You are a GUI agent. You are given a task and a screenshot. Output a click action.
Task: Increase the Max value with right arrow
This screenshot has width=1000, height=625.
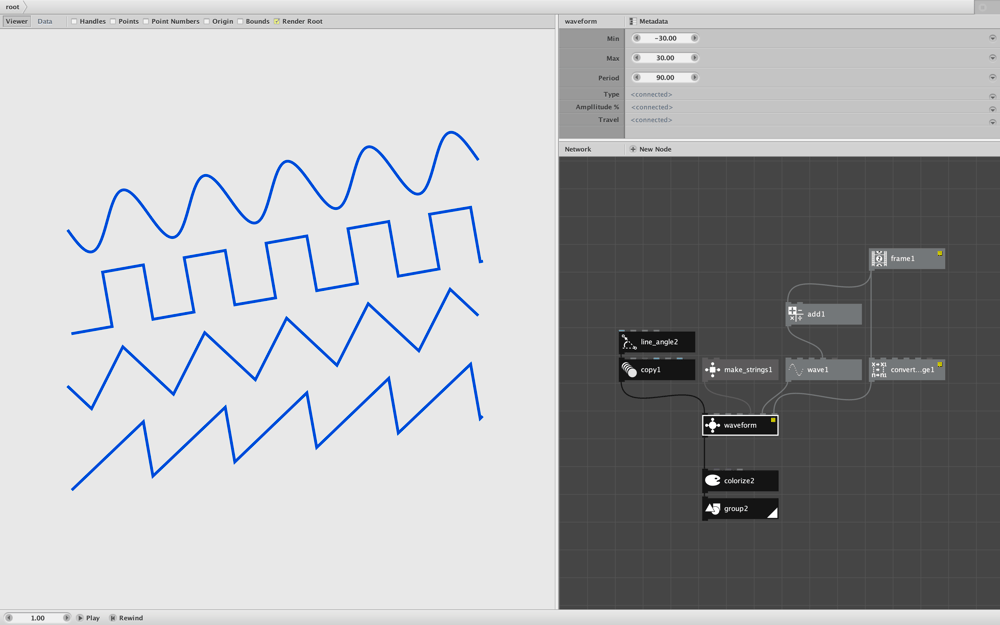pos(695,58)
